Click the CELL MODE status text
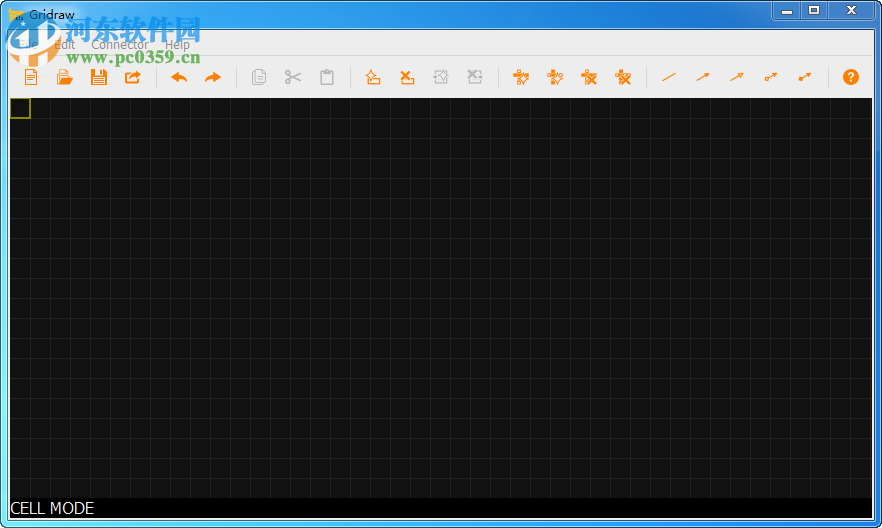This screenshot has height=528, width=882. pos(52,508)
